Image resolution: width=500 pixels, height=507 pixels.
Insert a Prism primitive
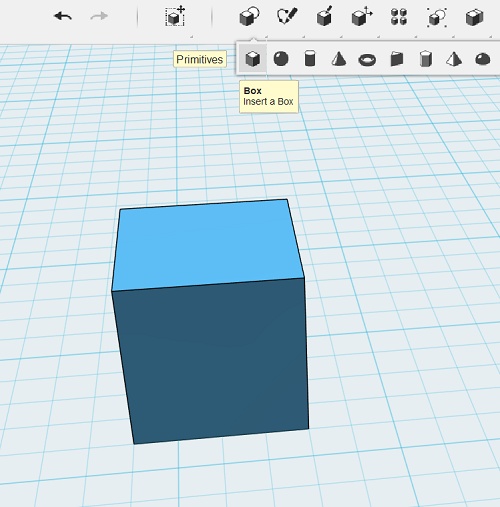click(x=426, y=59)
